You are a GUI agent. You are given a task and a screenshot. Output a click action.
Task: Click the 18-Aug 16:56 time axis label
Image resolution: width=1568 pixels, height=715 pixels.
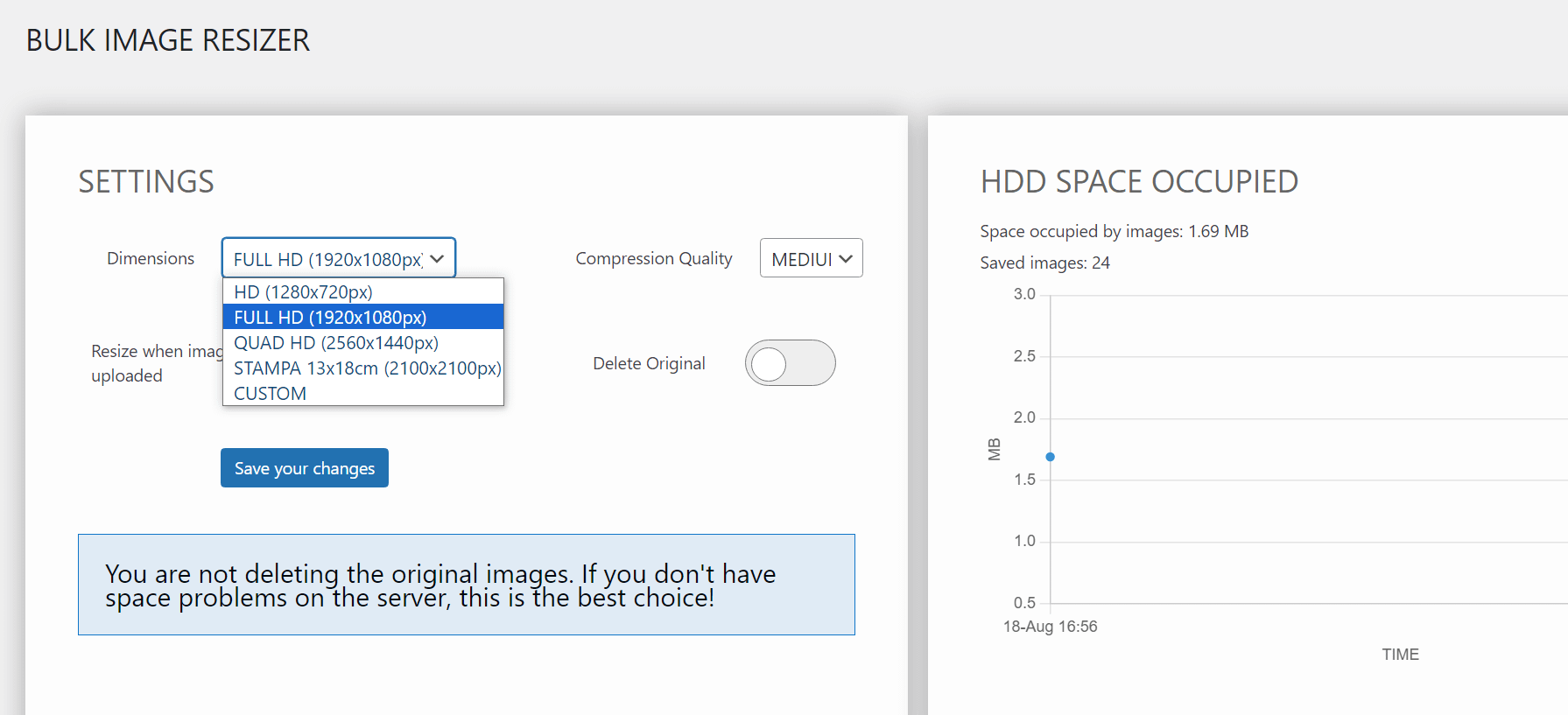(1050, 627)
